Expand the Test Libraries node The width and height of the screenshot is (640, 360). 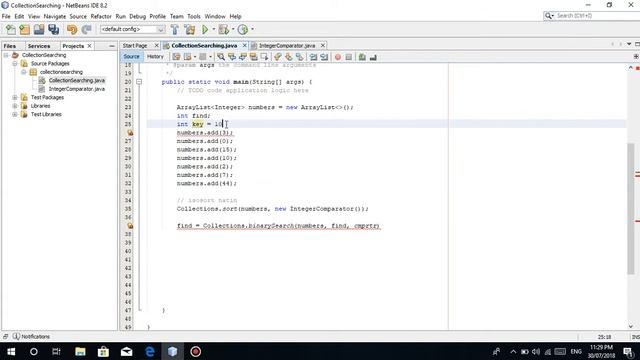click(x=15, y=115)
